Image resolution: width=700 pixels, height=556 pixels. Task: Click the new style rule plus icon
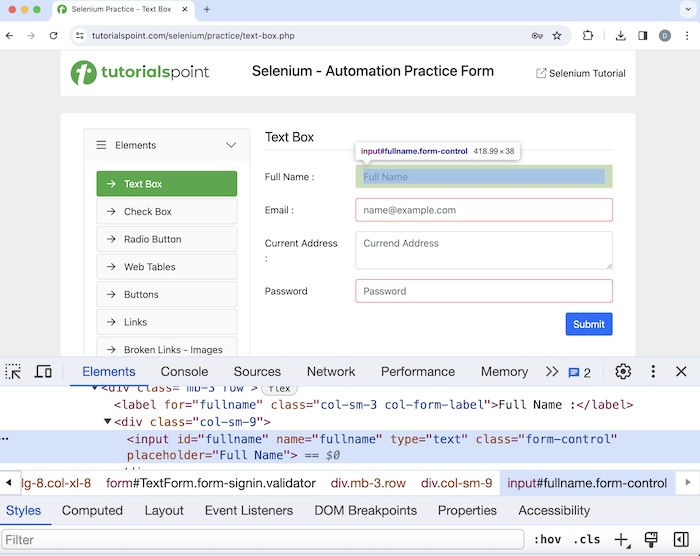[621, 540]
